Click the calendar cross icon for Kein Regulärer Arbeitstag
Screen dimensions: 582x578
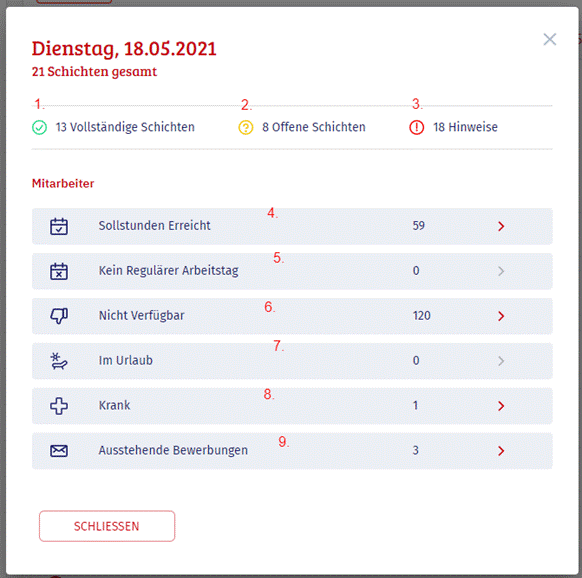click(x=59, y=271)
